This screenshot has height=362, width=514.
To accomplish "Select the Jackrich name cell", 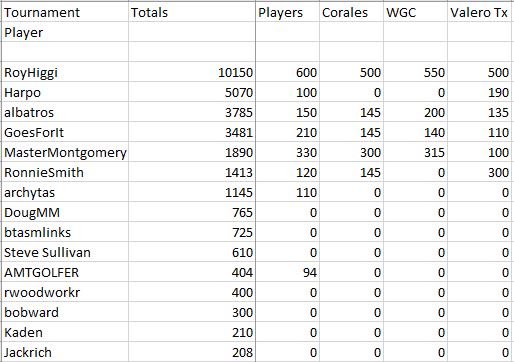I will tap(65, 352).
